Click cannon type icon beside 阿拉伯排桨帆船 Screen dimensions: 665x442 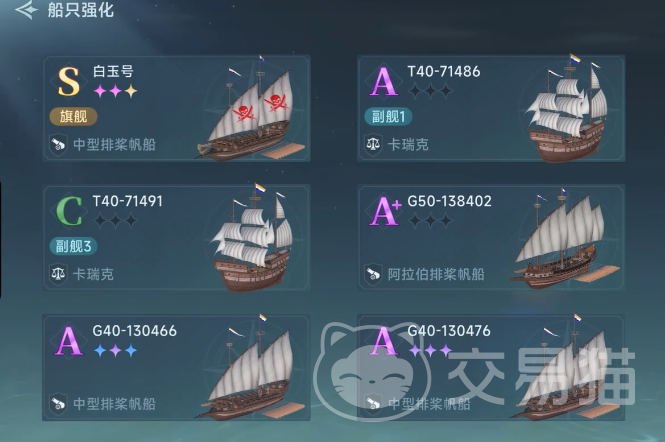371,273
